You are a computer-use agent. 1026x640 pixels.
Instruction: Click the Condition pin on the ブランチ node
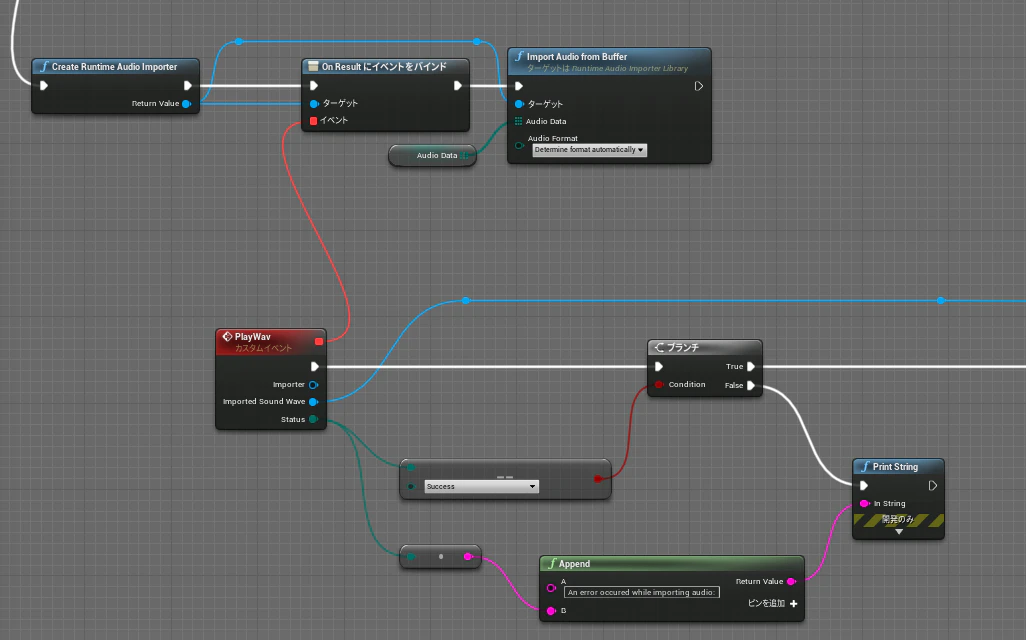click(659, 385)
